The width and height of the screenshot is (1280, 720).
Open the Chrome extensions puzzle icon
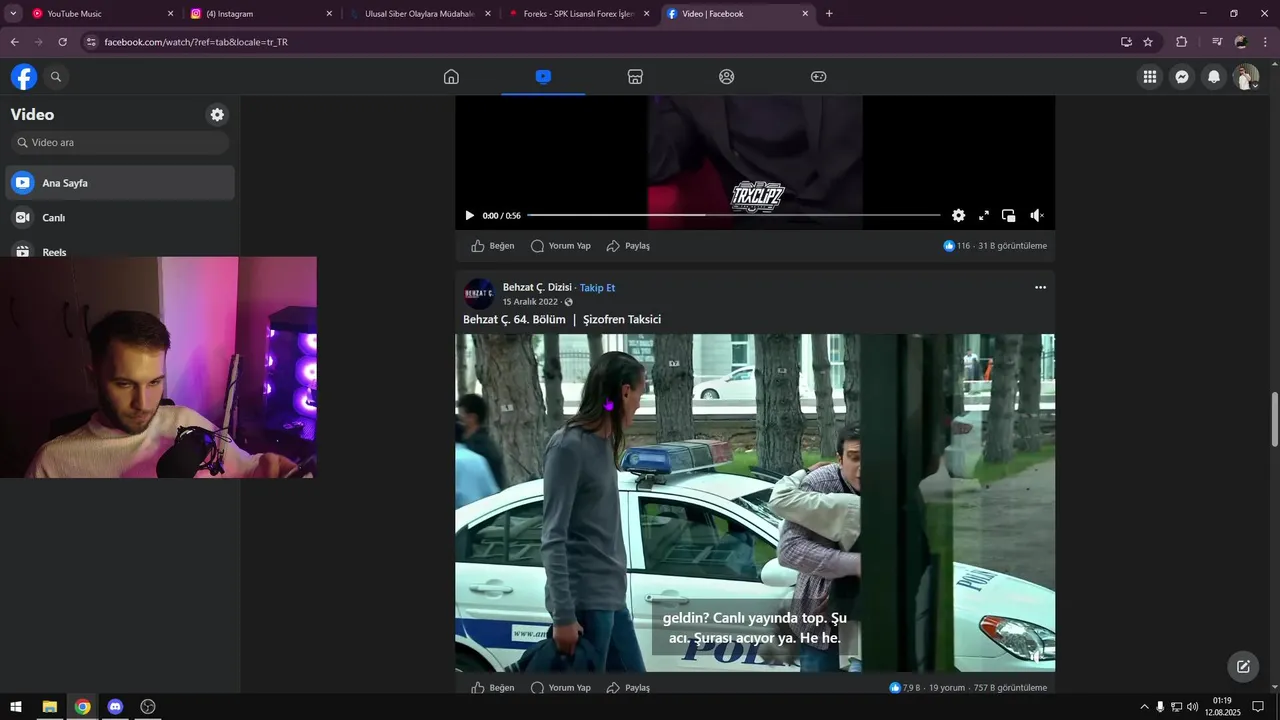1182,42
